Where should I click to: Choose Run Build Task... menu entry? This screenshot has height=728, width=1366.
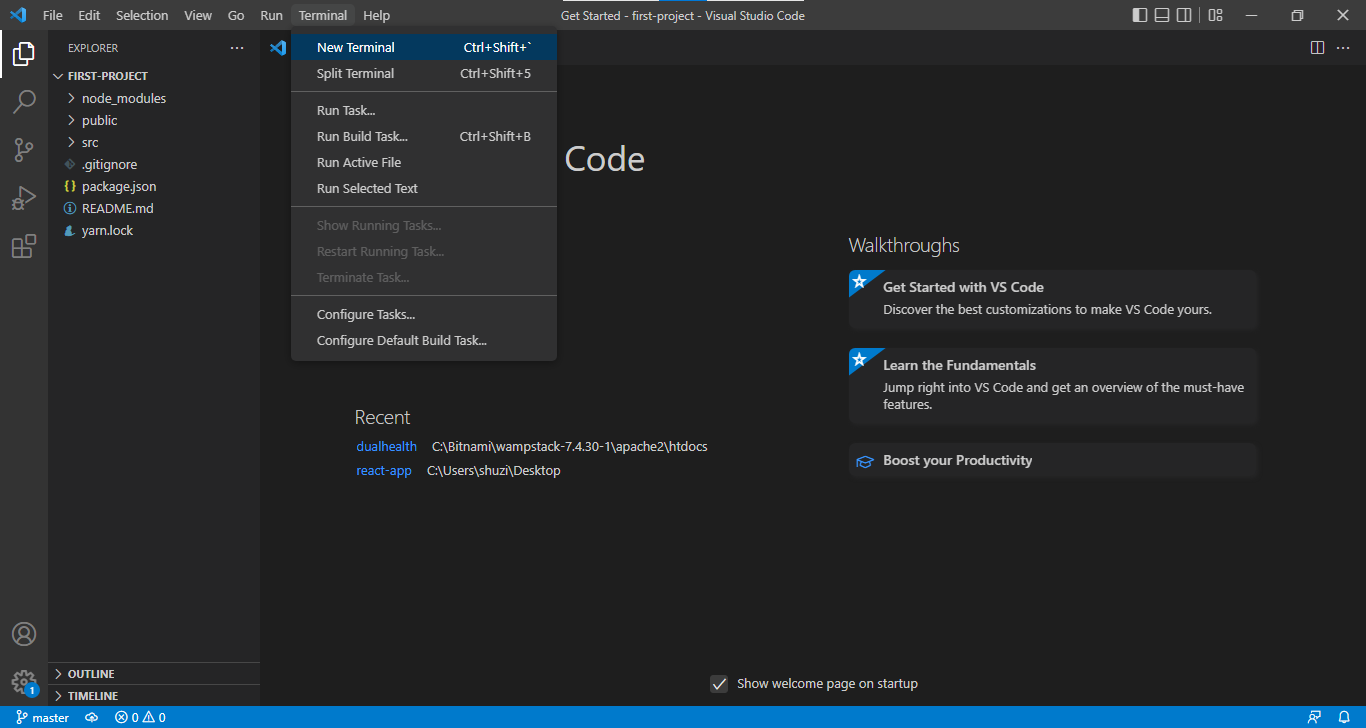[x=424, y=136]
